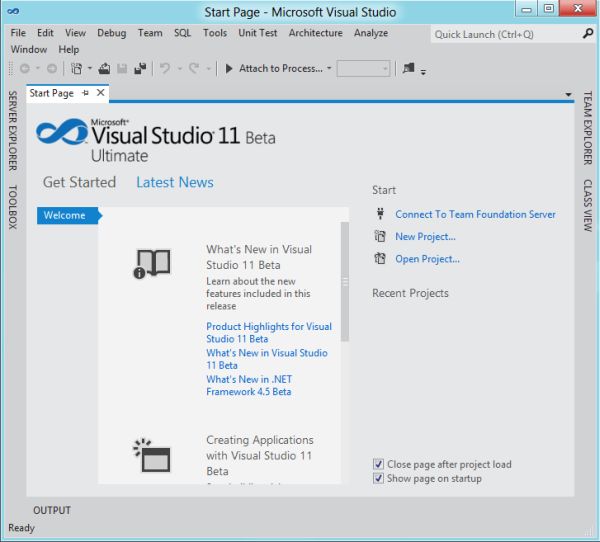Click the plug icon beside Connect To Team Foundation Server
600x542 pixels.
click(380, 214)
